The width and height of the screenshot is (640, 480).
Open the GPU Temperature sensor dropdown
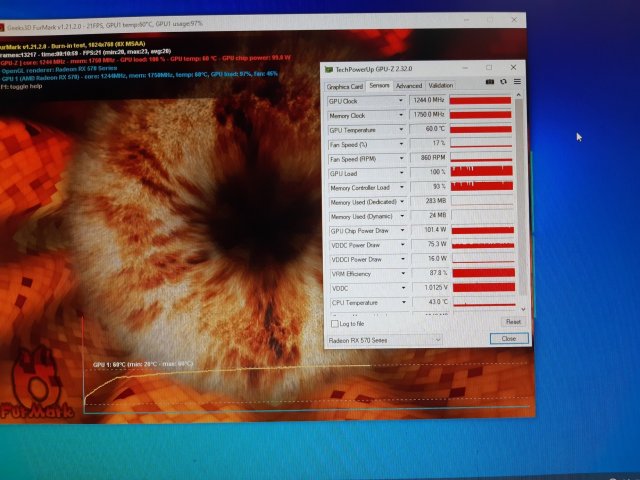tap(401, 129)
